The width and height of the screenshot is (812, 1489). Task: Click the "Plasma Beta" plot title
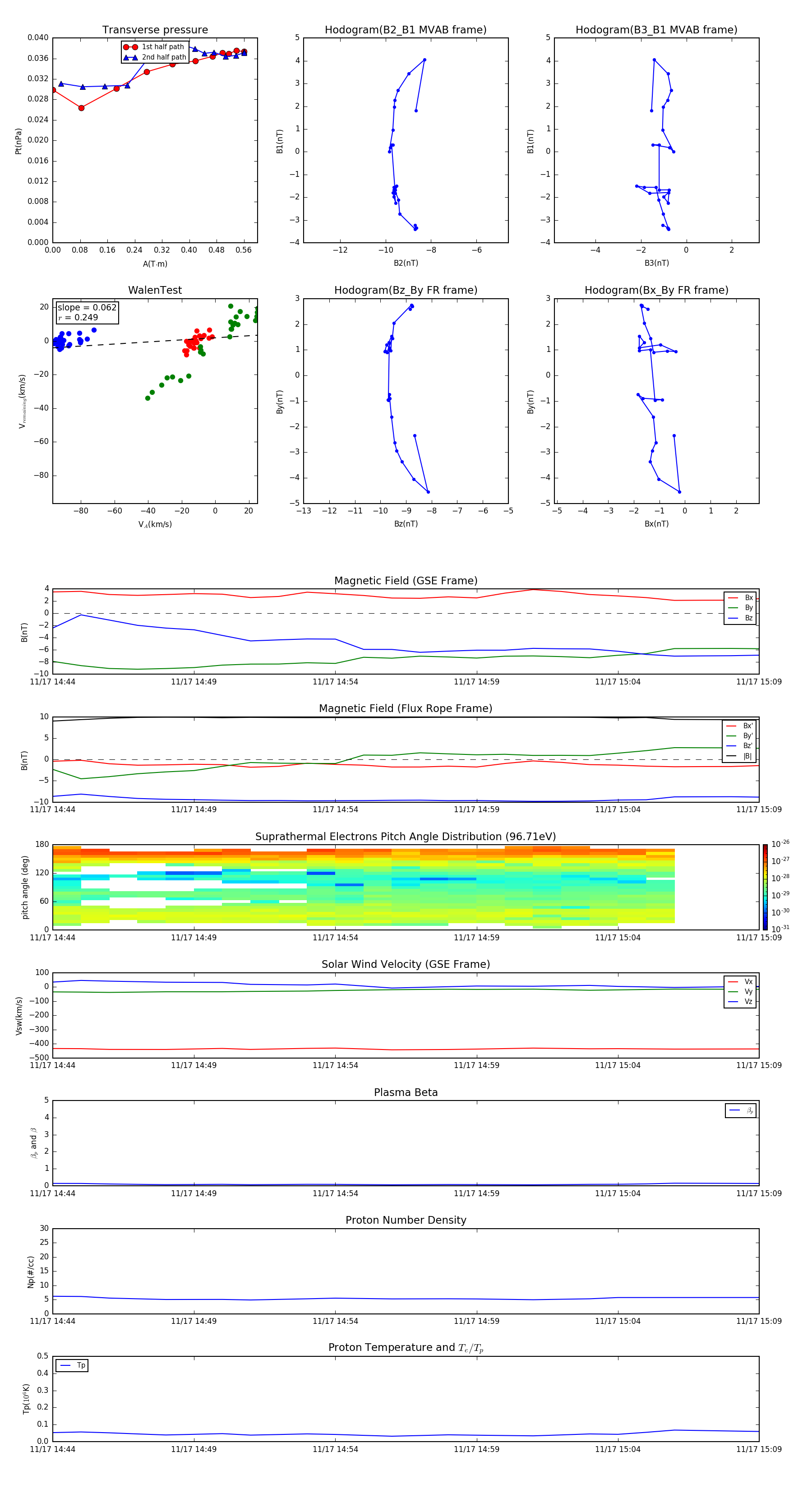(406, 1092)
